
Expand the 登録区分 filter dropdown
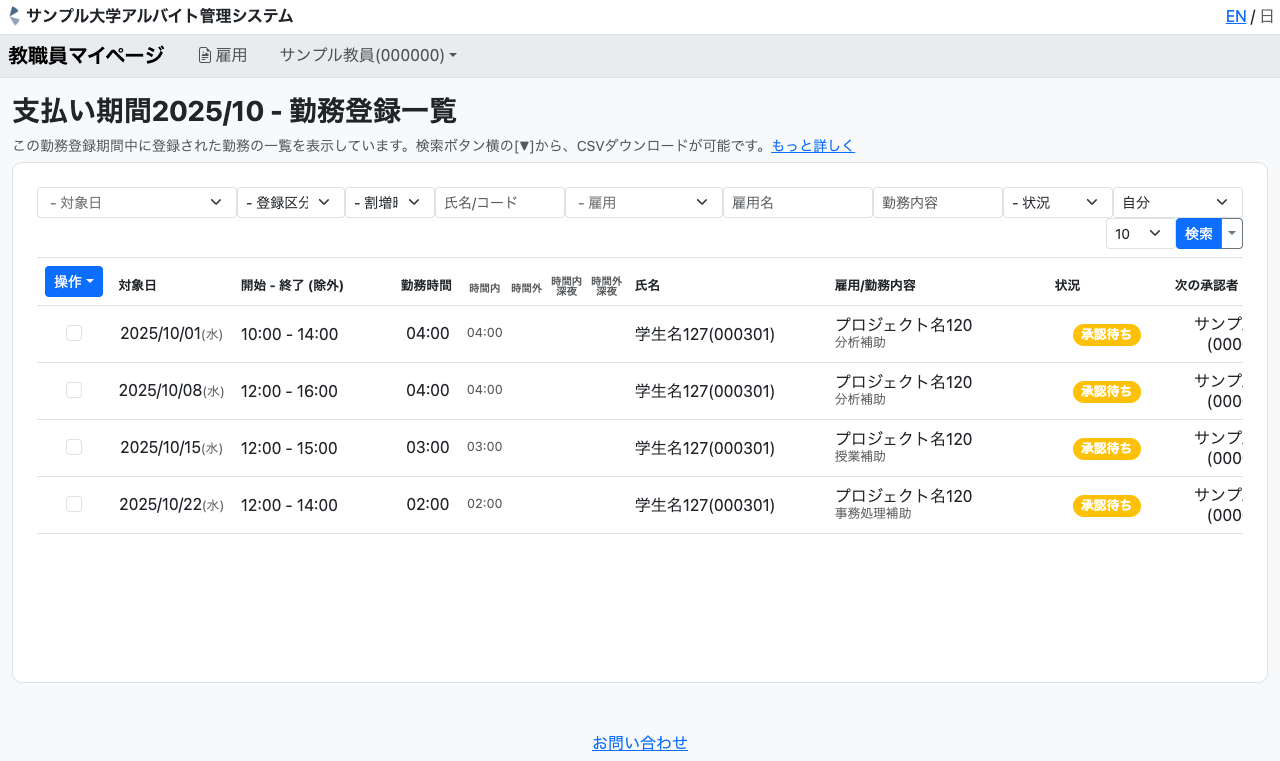290,203
